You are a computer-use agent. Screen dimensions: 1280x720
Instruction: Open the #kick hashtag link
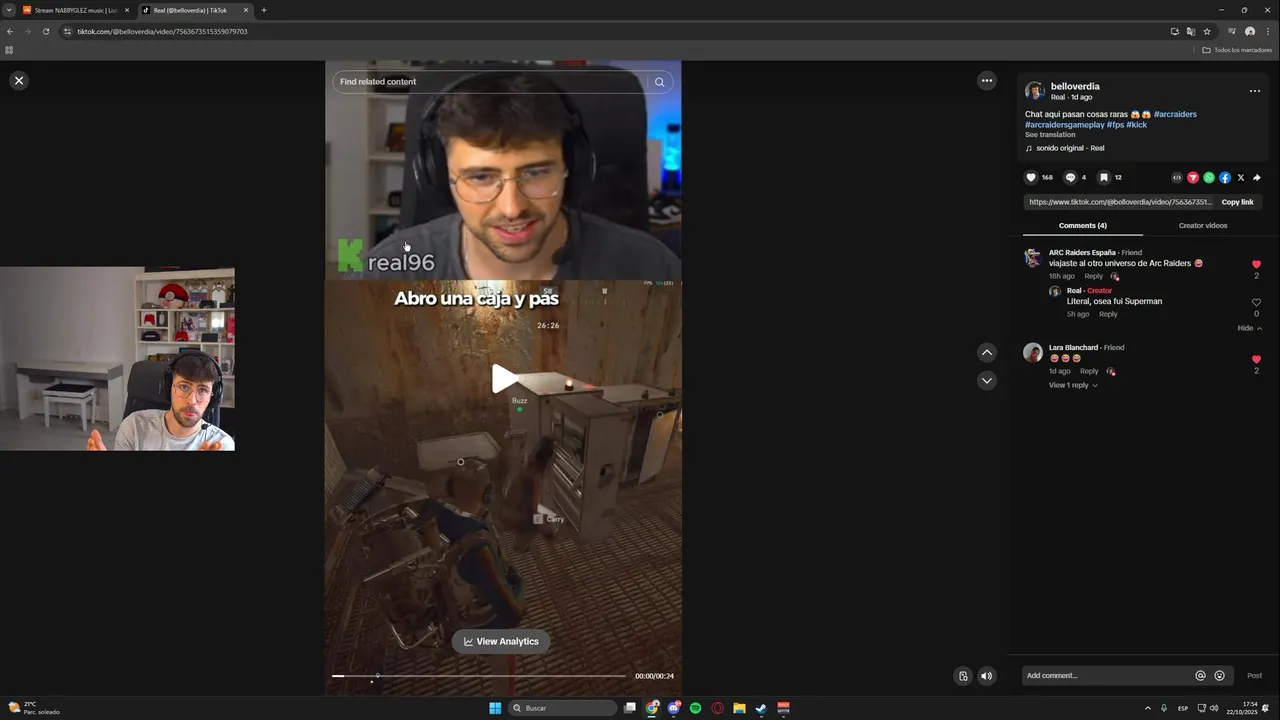tap(1137, 125)
